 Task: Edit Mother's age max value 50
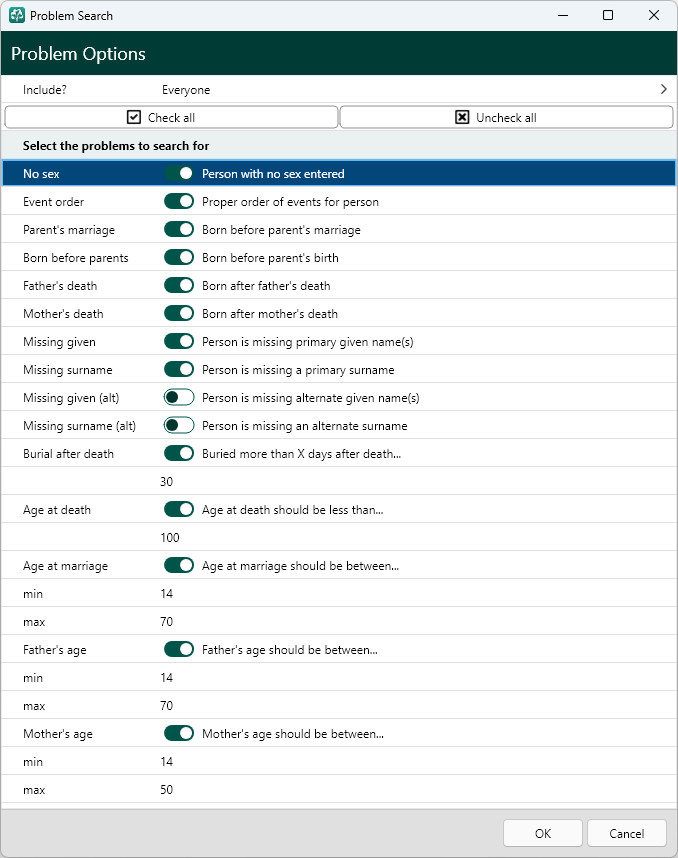point(166,790)
